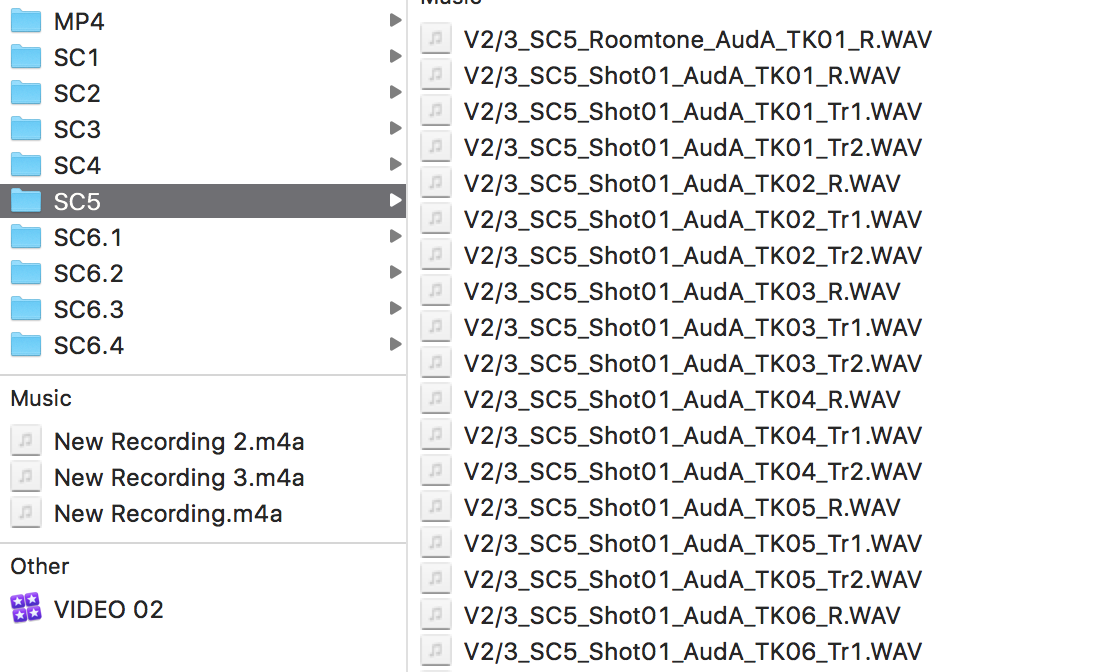Click the SC5 folder icon
This screenshot has width=1110, height=672.
point(26,201)
